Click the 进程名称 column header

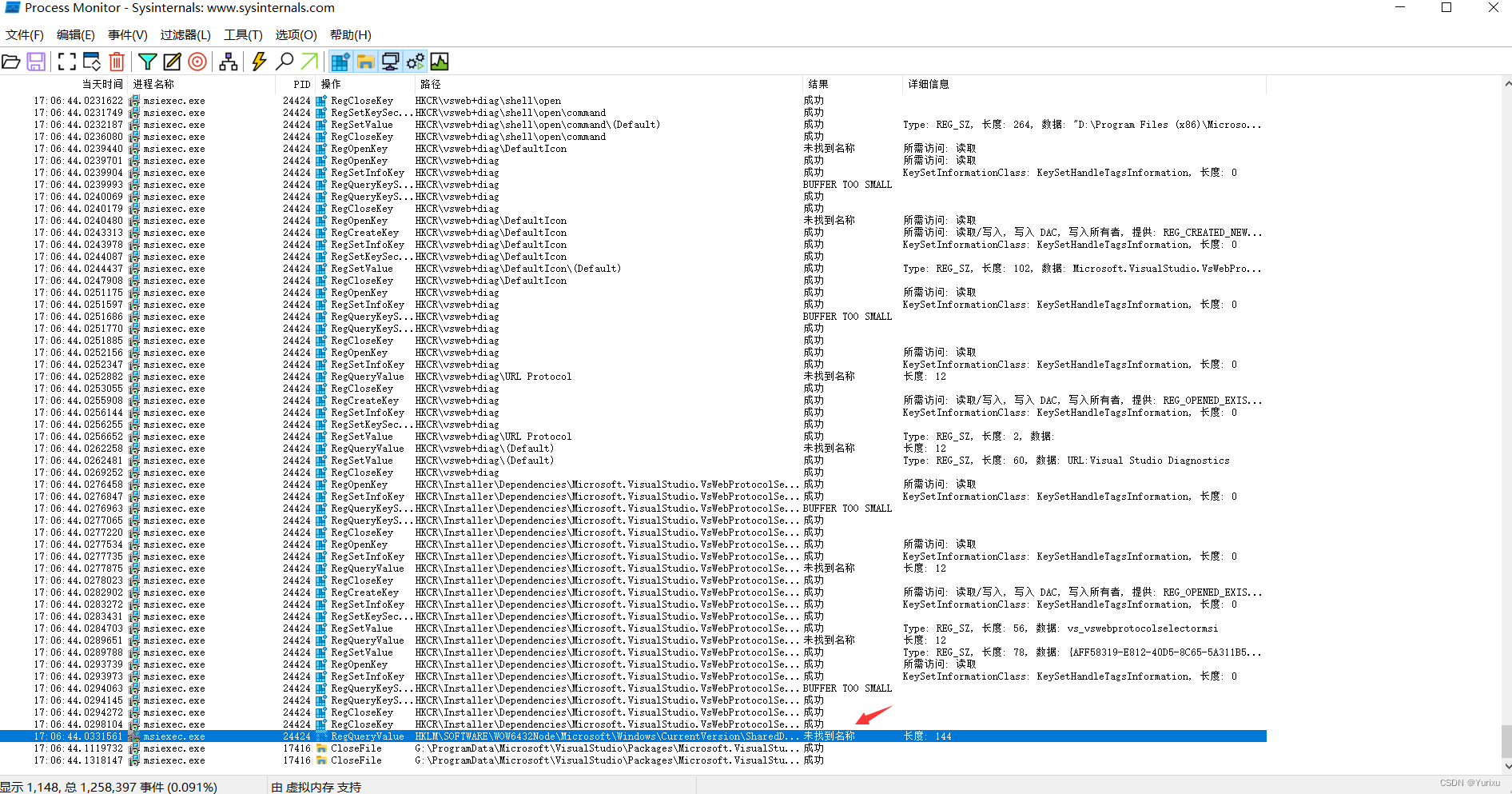point(201,84)
